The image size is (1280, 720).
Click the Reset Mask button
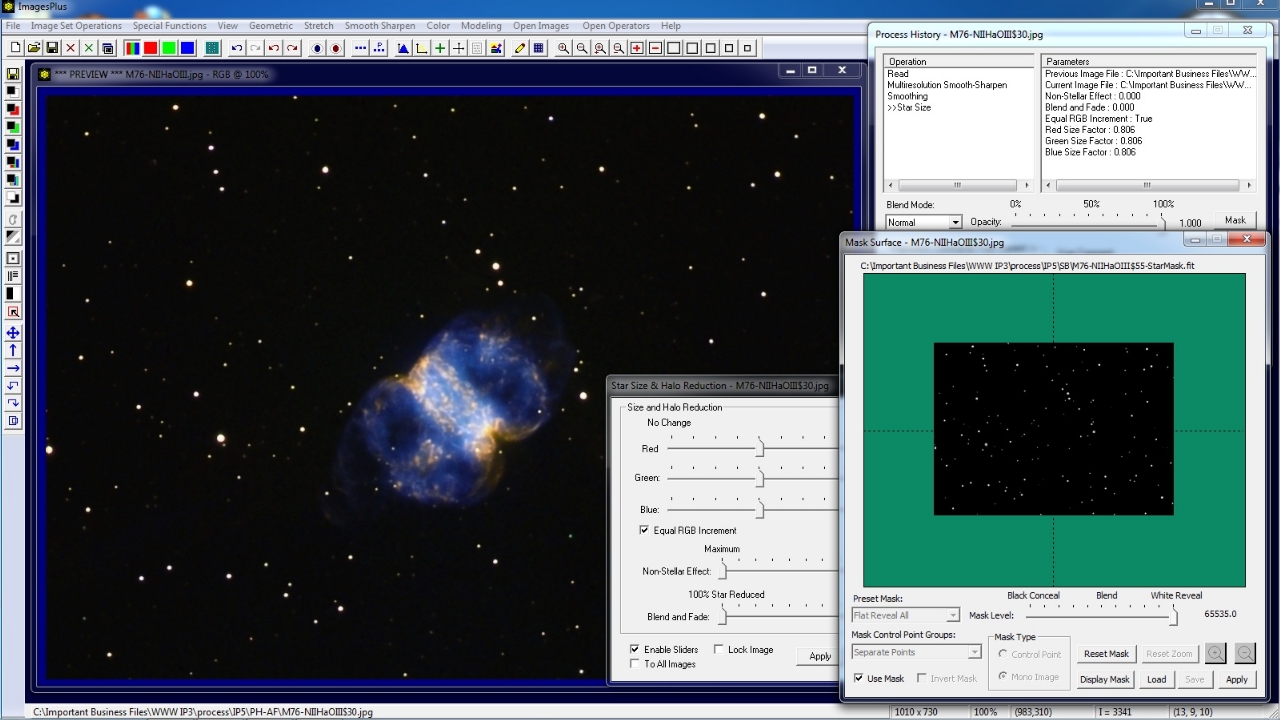click(1106, 654)
